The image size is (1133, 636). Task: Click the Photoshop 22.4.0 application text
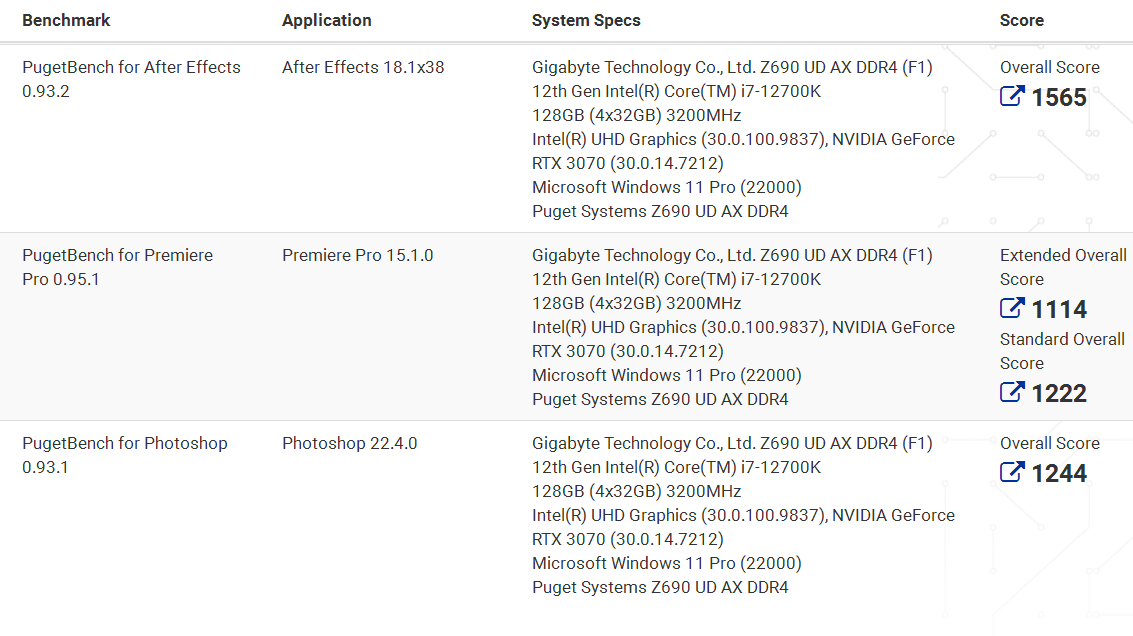[349, 443]
